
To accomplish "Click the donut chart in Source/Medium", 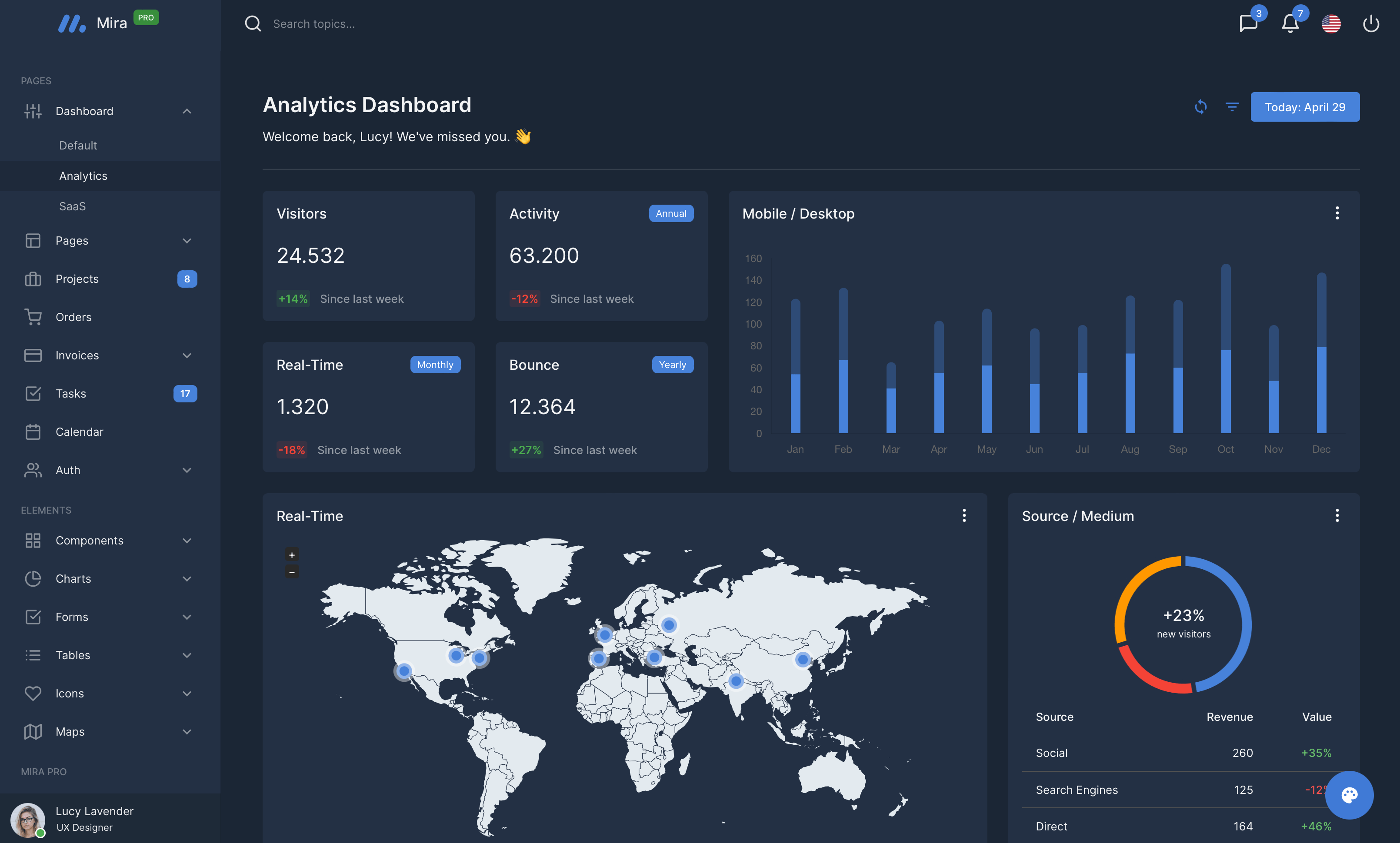I will pyautogui.click(x=1183, y=622).
